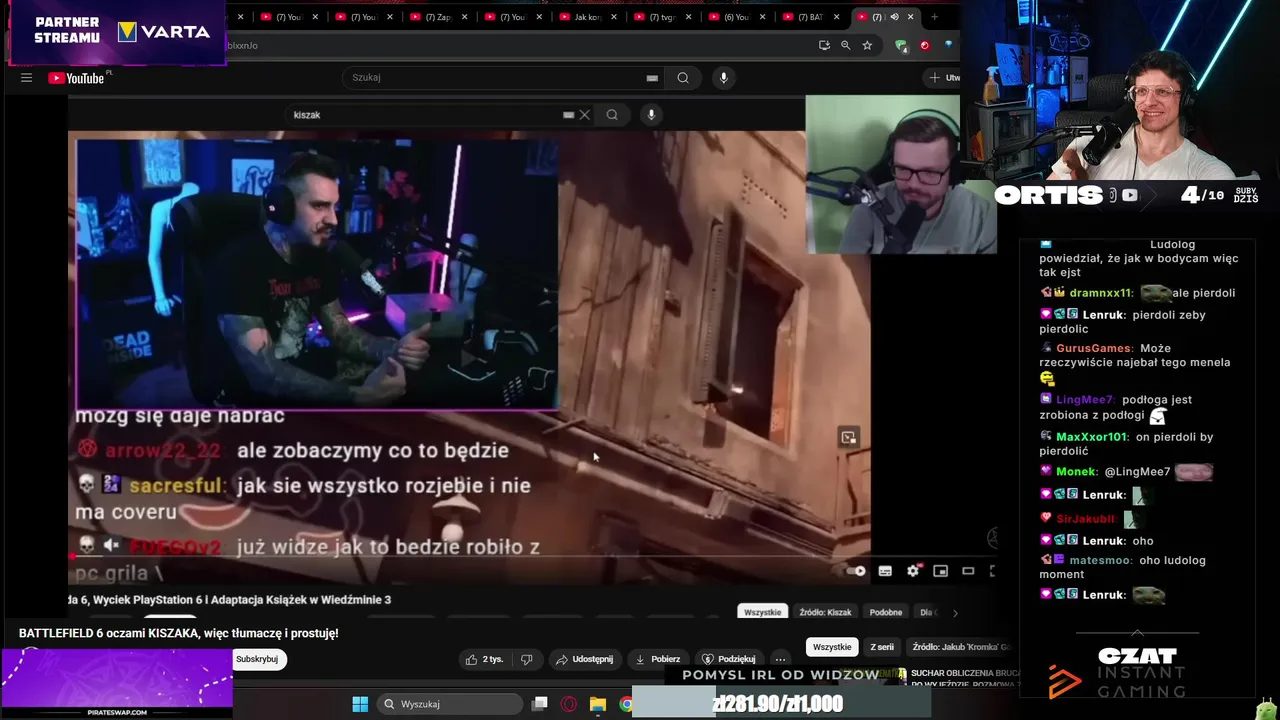Select the "Źródło: Jakub 'Kromka'" chip
The width and height of the screenshot is (1280, 720).
961,647
